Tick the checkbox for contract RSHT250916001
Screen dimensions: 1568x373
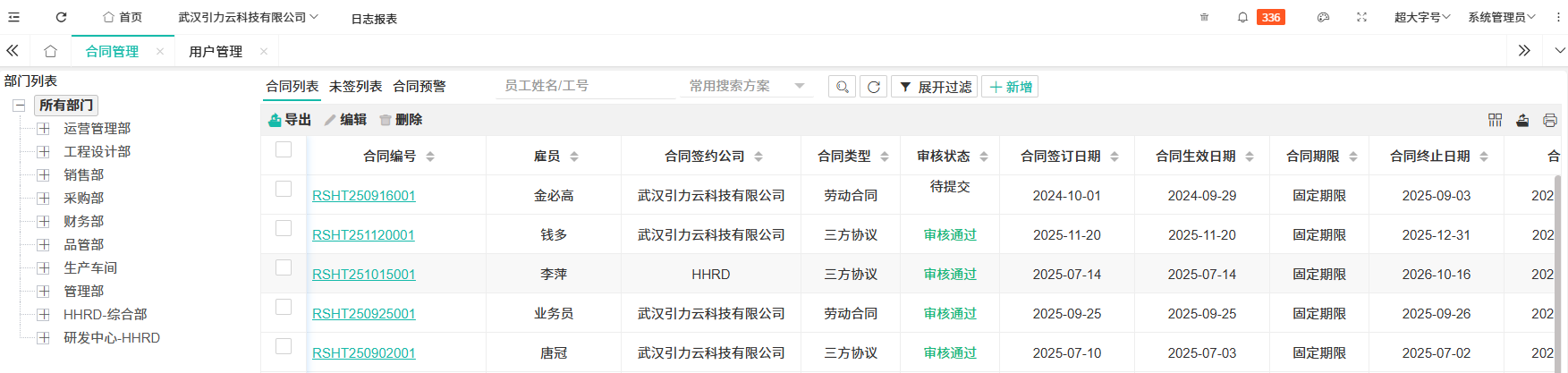(x=284, y=189)
